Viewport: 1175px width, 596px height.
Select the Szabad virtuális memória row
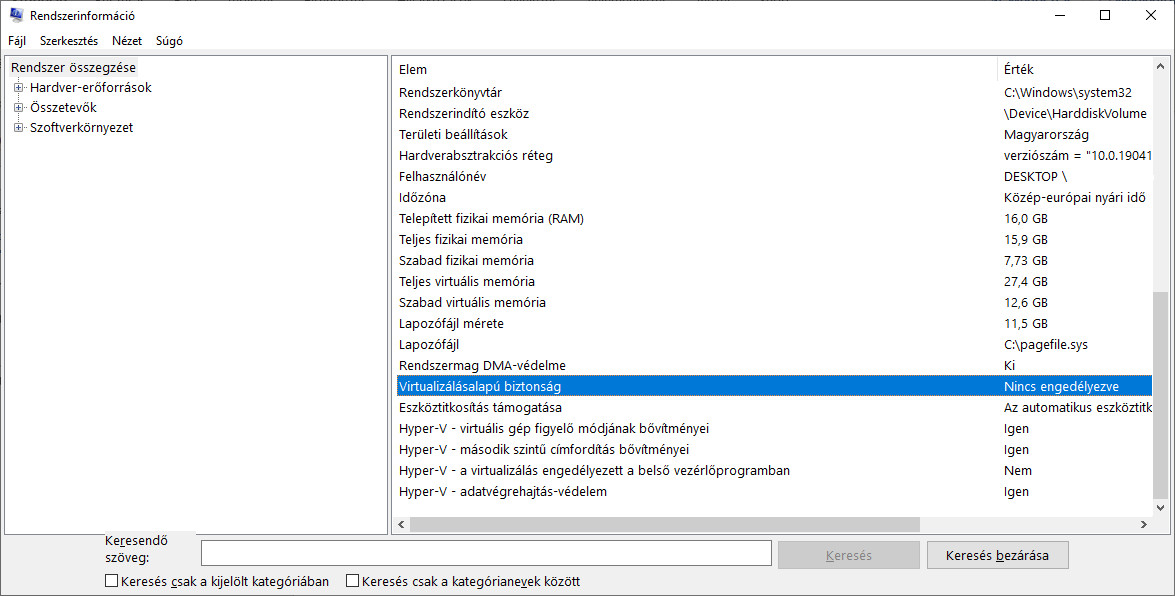[773, 303]
